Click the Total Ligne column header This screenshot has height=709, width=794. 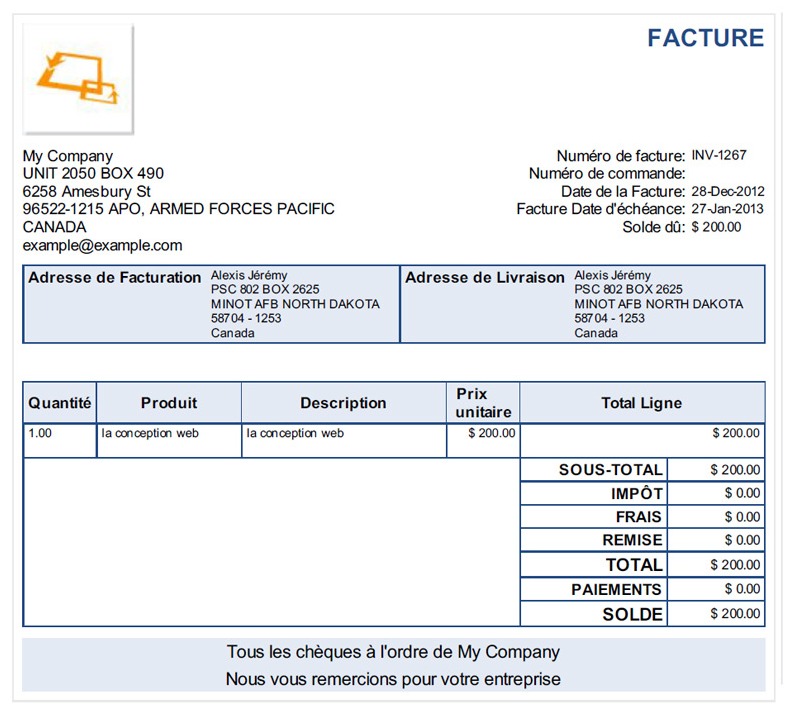[x=641, y=403]
